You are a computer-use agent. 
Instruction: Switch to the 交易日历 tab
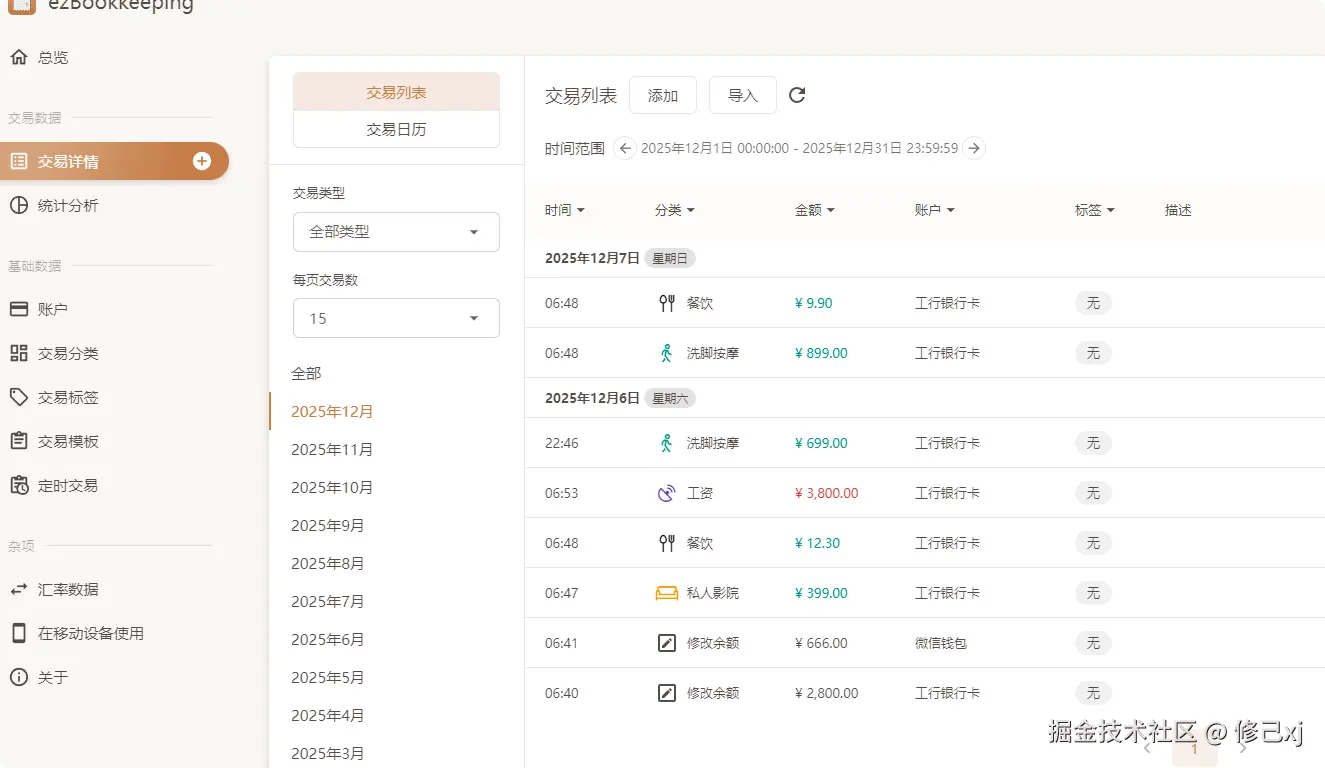coord(396,129)
